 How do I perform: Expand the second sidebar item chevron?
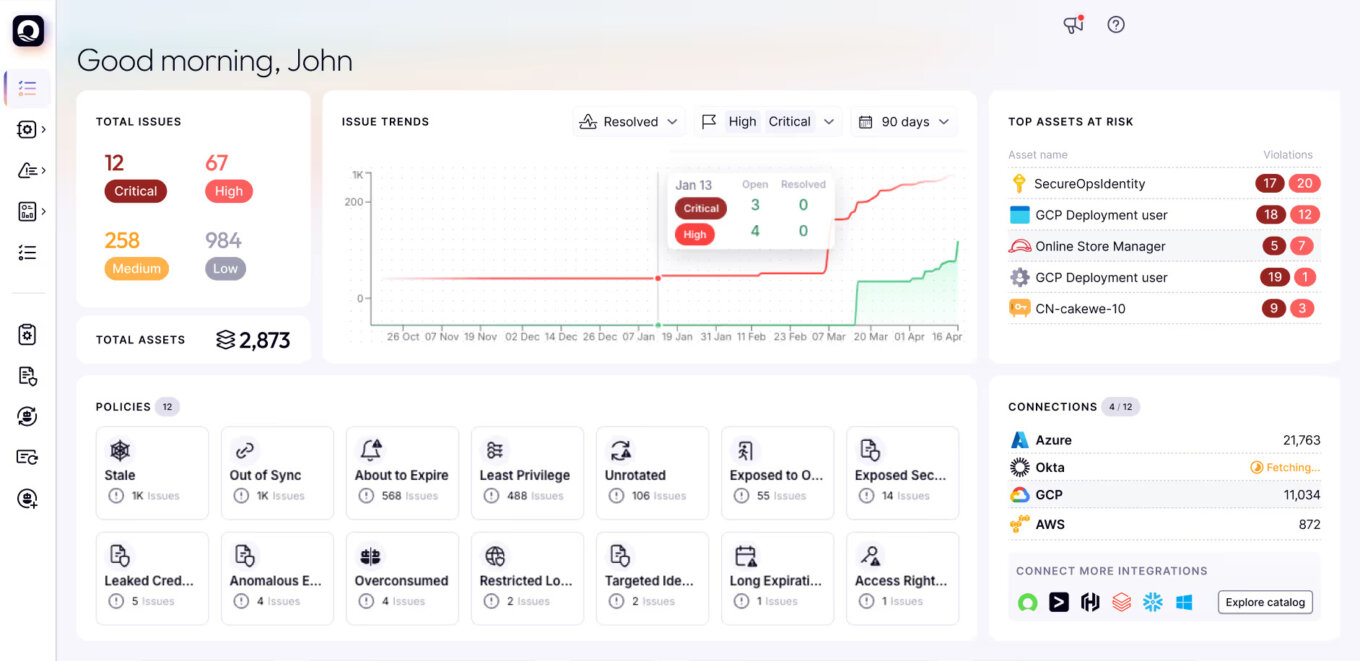(x=44, y=129)
